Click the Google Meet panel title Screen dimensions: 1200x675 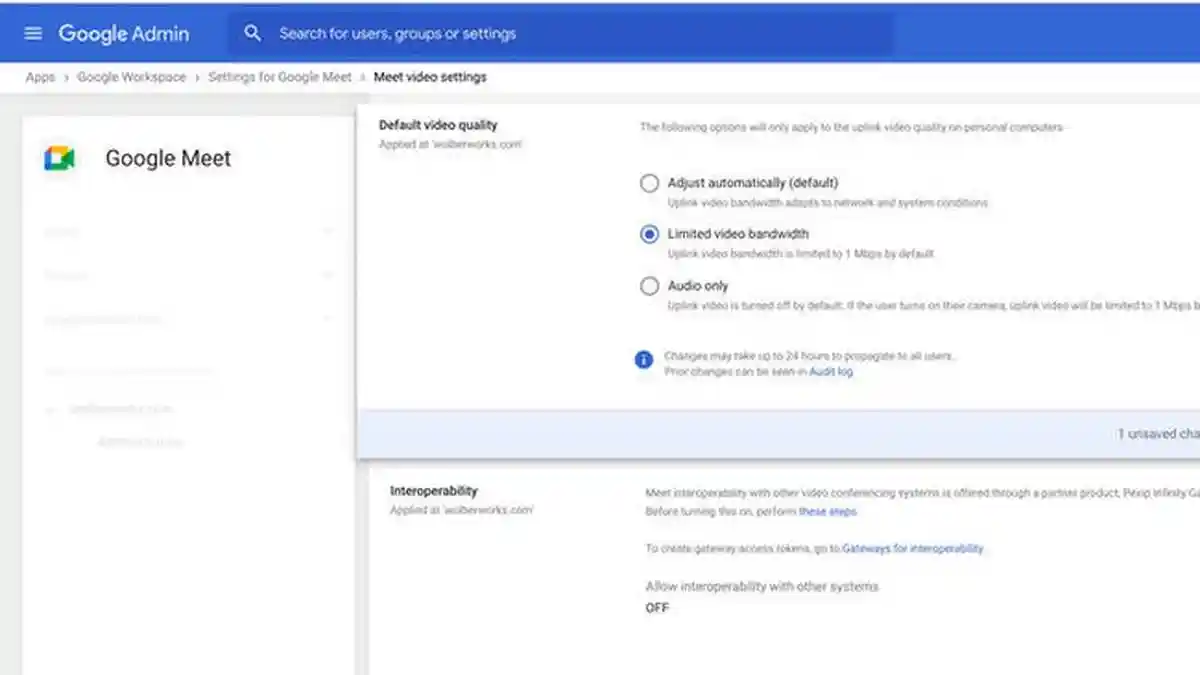(168, 158)
